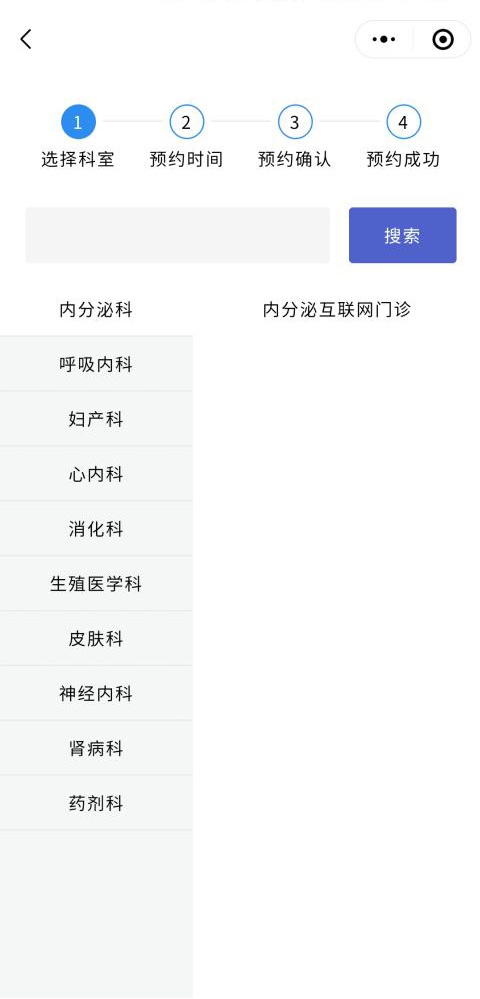The height and width of the screenshot is (999, 480).
Task: Select step 1 circle 选择科室
Action: coord(78,122)
